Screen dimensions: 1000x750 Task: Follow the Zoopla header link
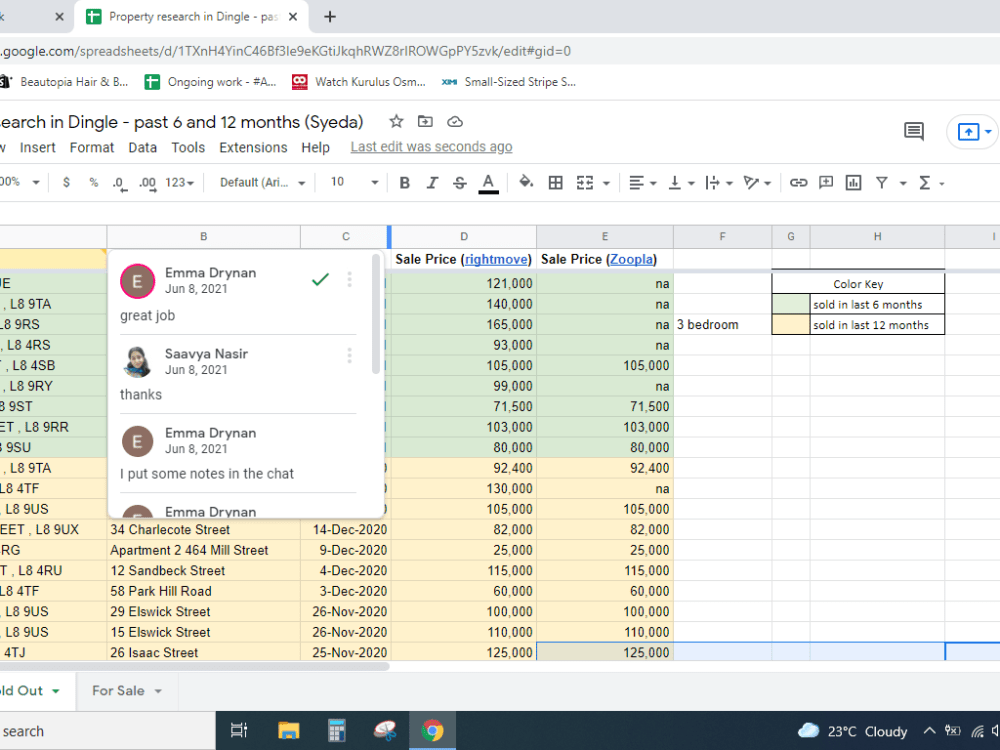pyautogui.click(x=631, y=259)
